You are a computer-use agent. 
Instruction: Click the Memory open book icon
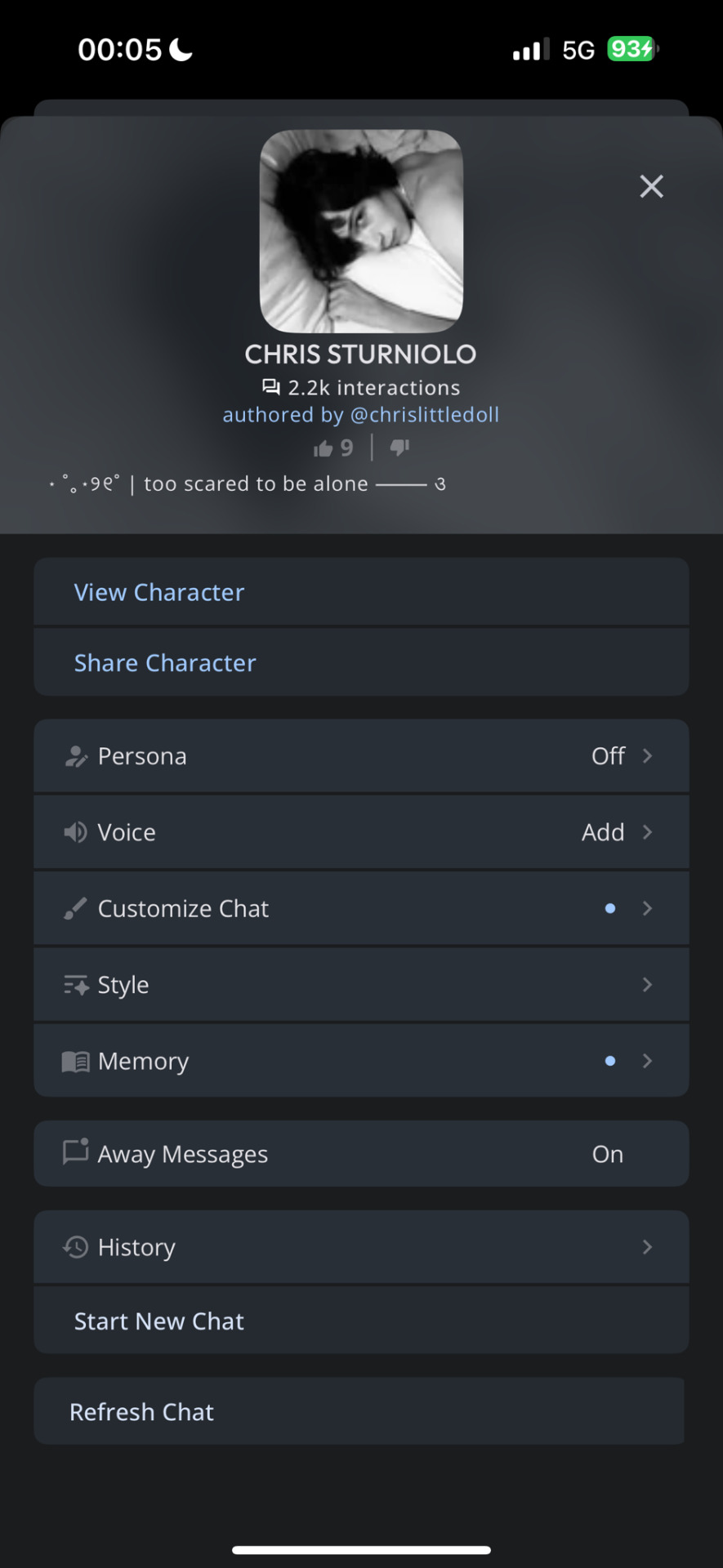(x=76, y=1061)
